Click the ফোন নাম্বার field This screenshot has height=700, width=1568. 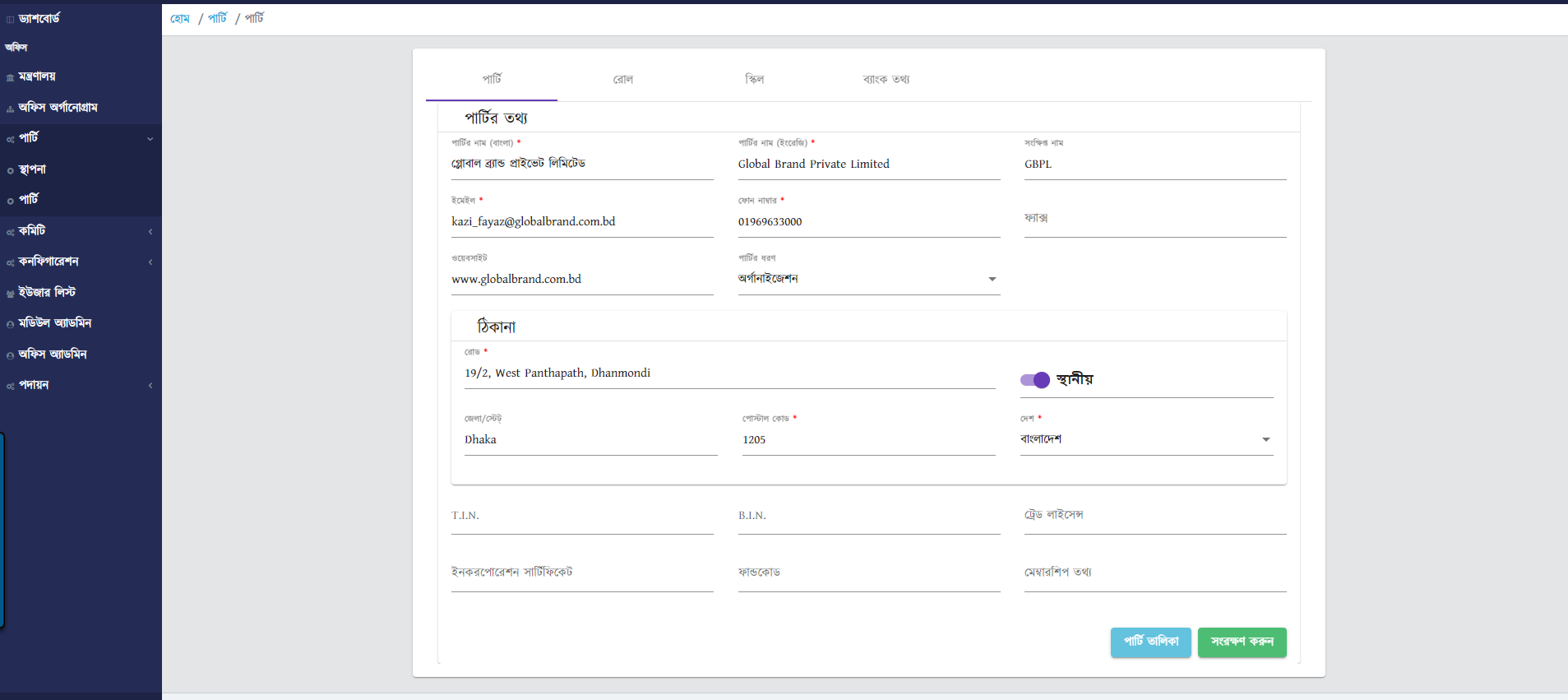(869, 221)
